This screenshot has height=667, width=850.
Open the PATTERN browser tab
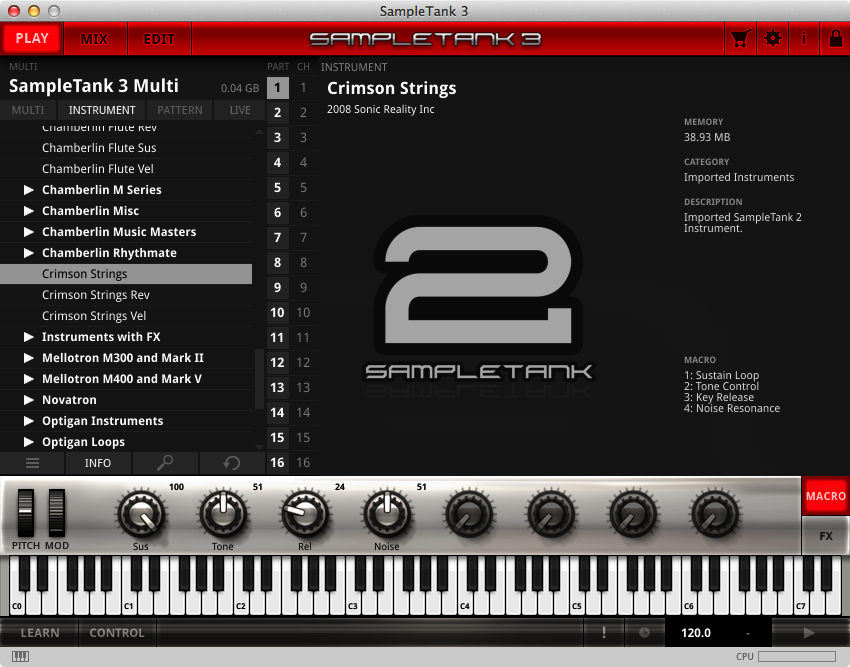tap(180, 110)
